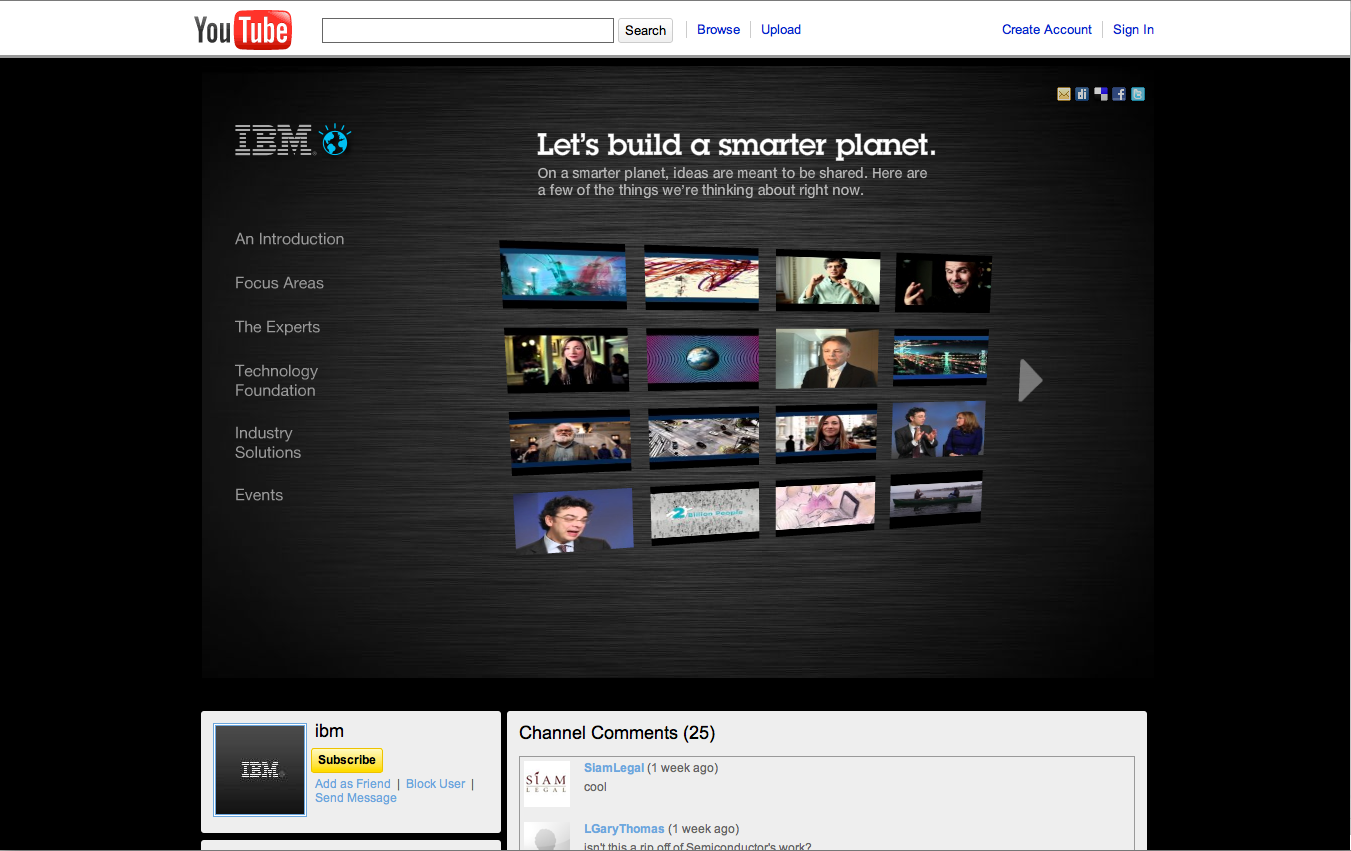
Task: Subscribe to the ibm channel
Action: point(347,760)
